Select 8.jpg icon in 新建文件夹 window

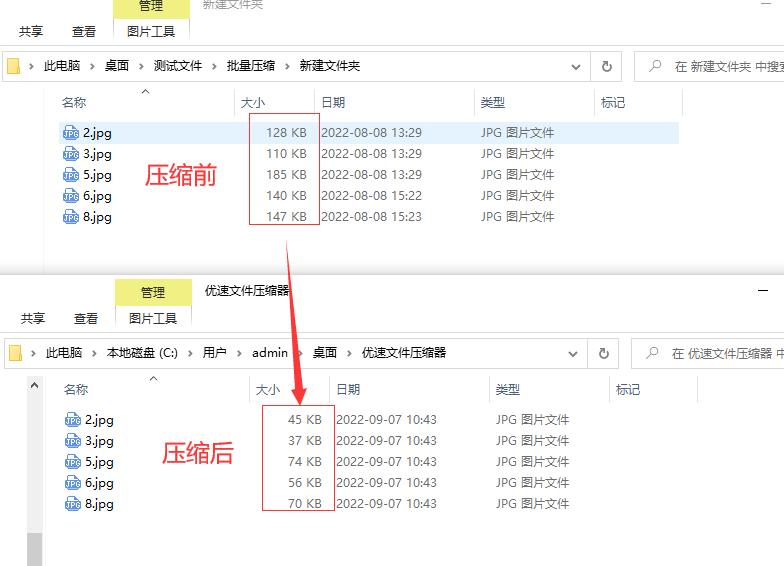71,217
